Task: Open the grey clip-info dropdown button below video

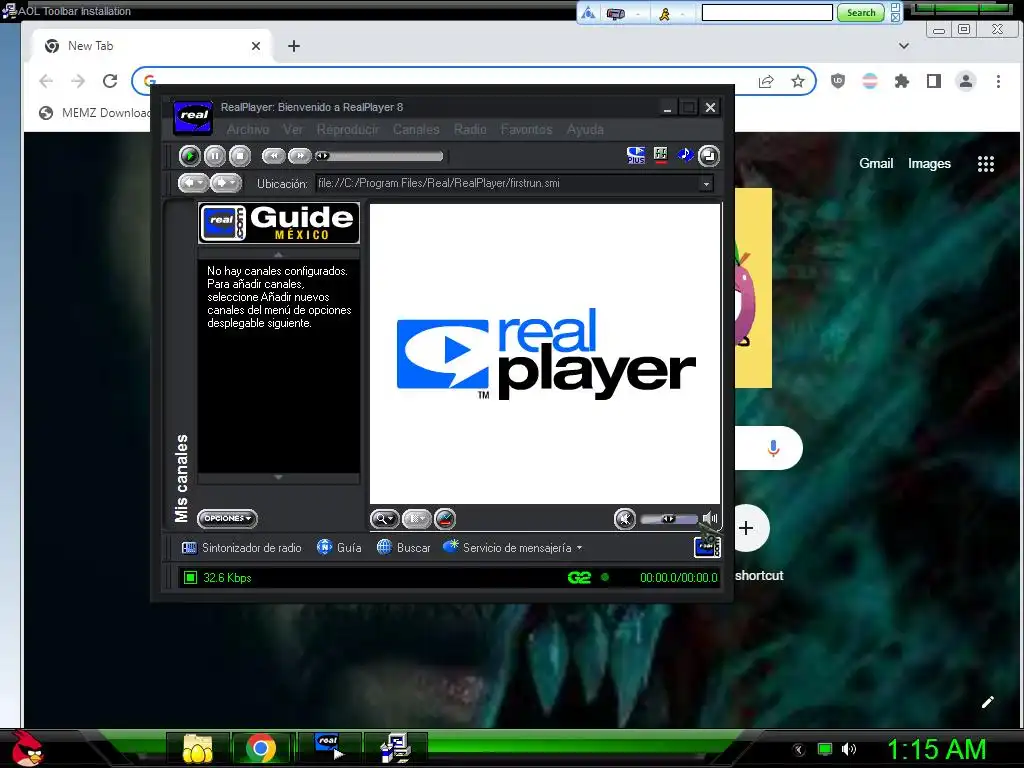Action: (x=417, y=519)
